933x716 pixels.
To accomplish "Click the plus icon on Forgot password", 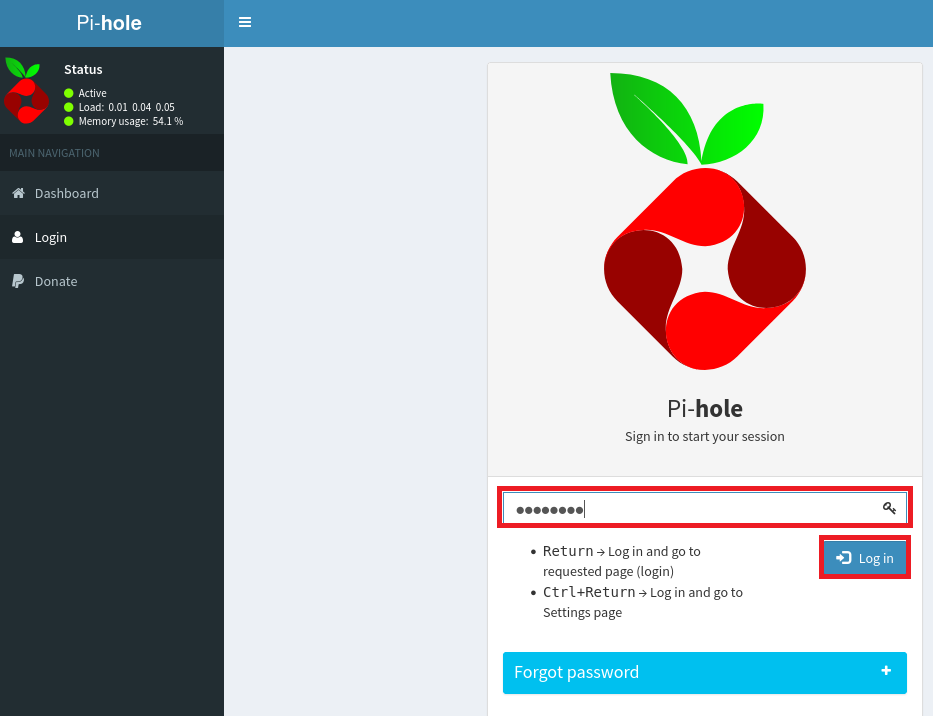I will [x=886, y=671].
